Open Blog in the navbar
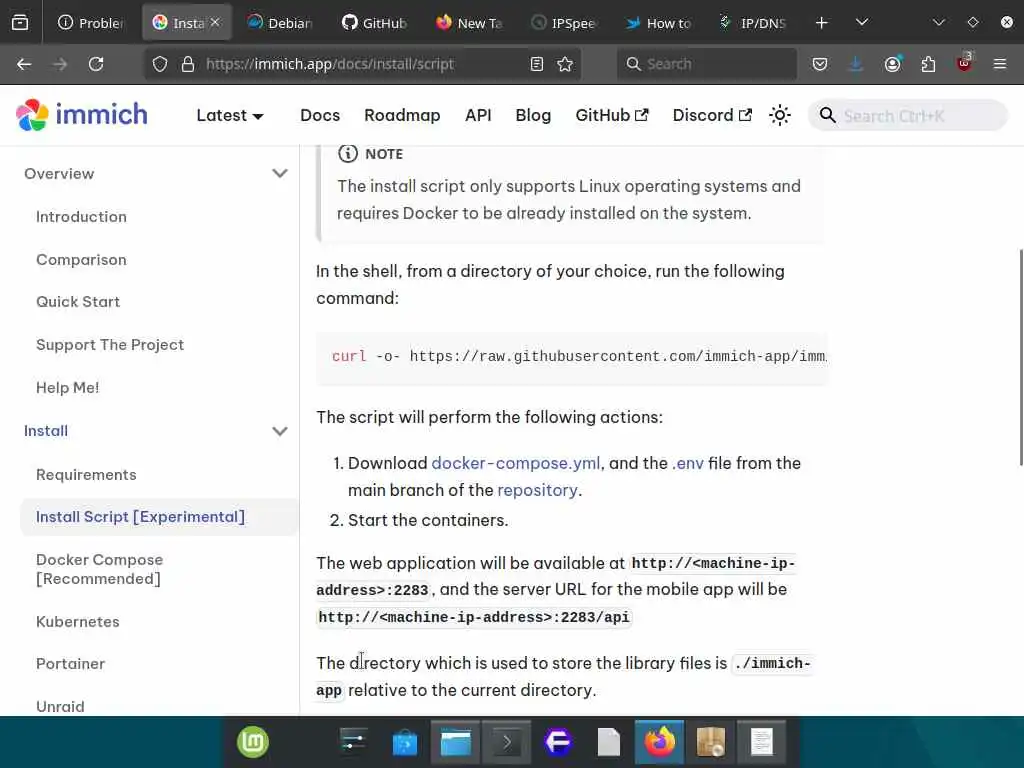The height and width of the screenshot is (768, 1024). 533,115
